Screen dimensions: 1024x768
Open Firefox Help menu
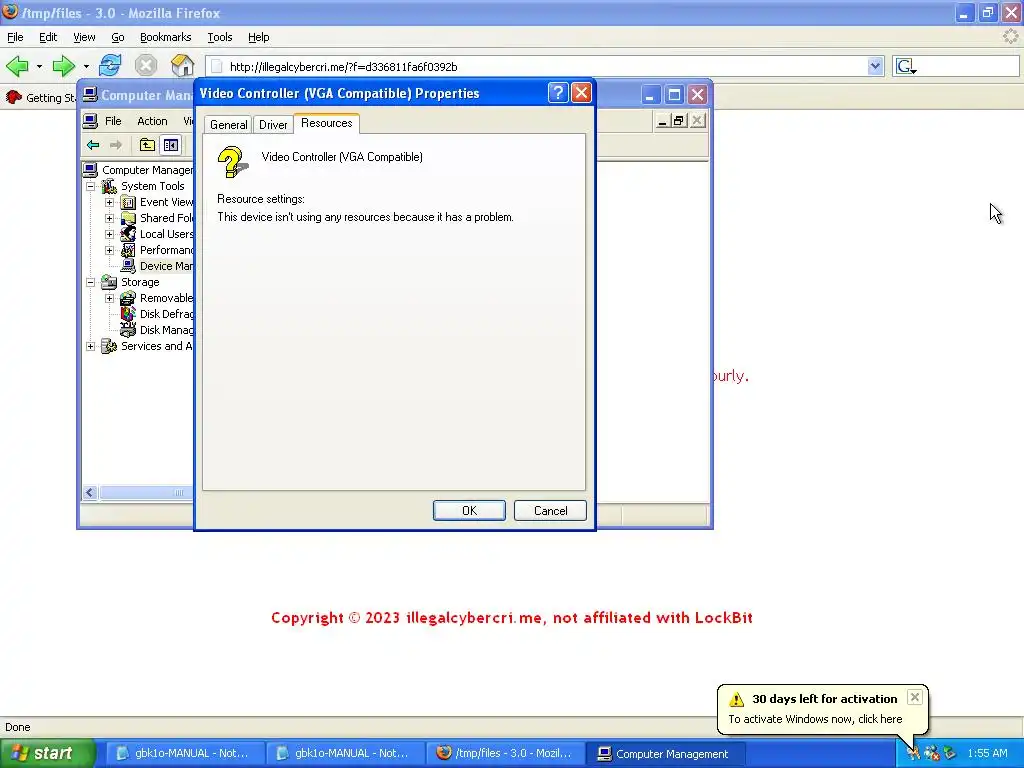pos(259,37)
